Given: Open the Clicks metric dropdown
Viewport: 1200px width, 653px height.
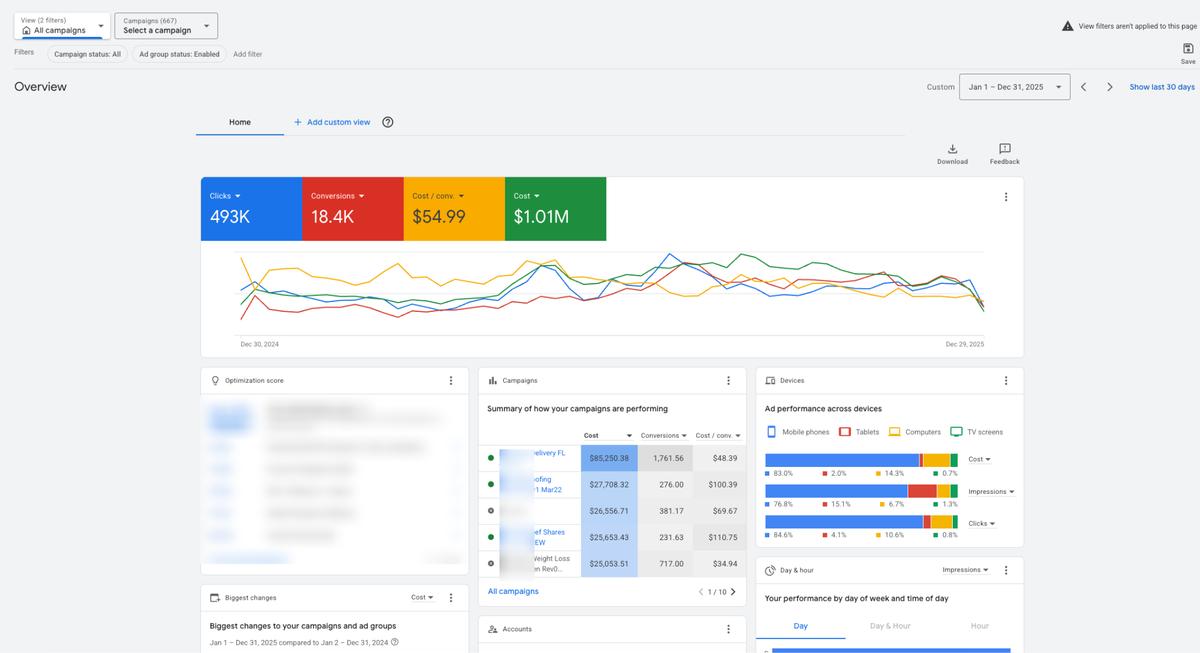Looking at the screenshot, I should 225,196.
